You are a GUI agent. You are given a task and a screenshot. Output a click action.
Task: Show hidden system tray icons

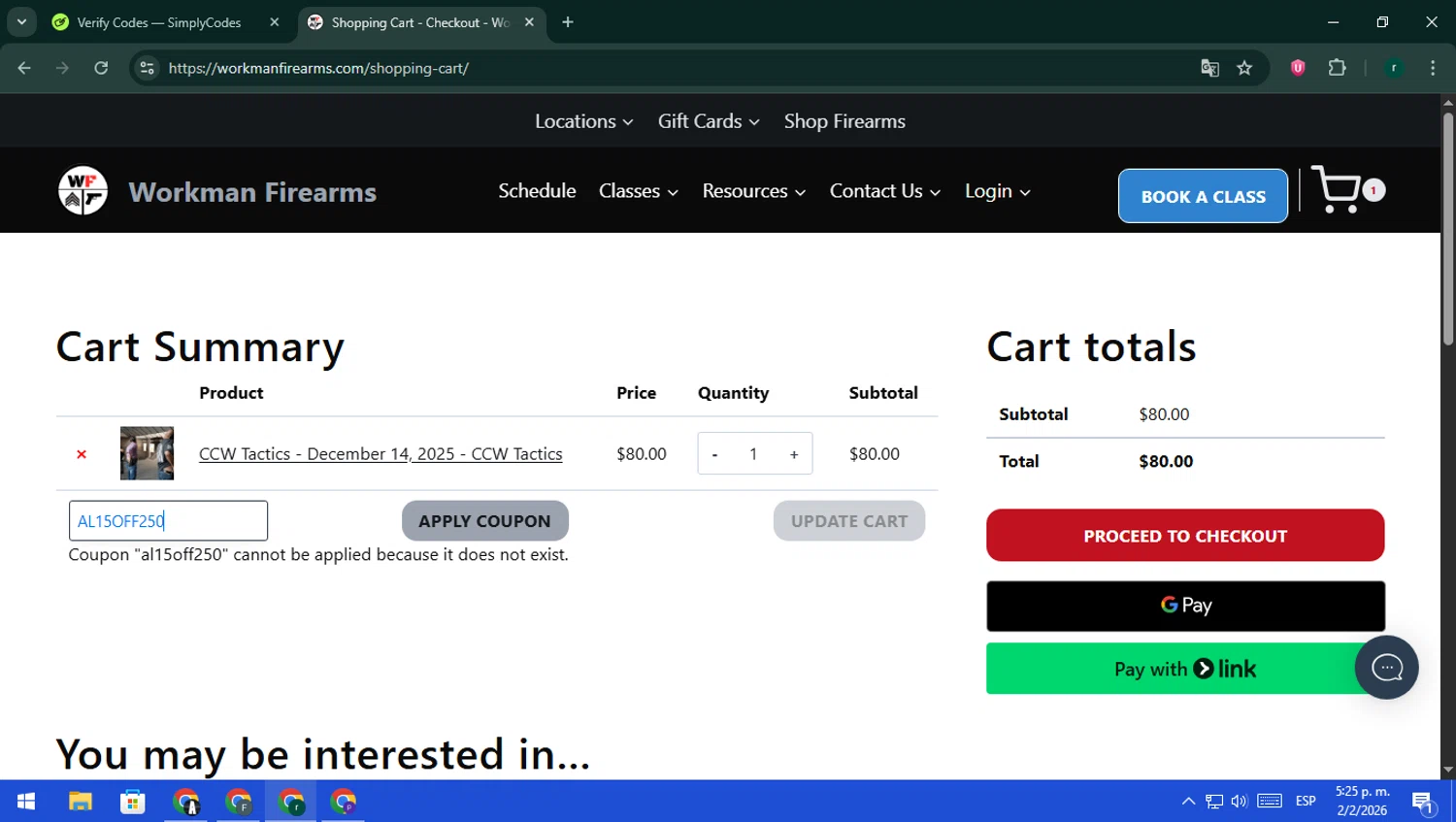[1188, 802]
